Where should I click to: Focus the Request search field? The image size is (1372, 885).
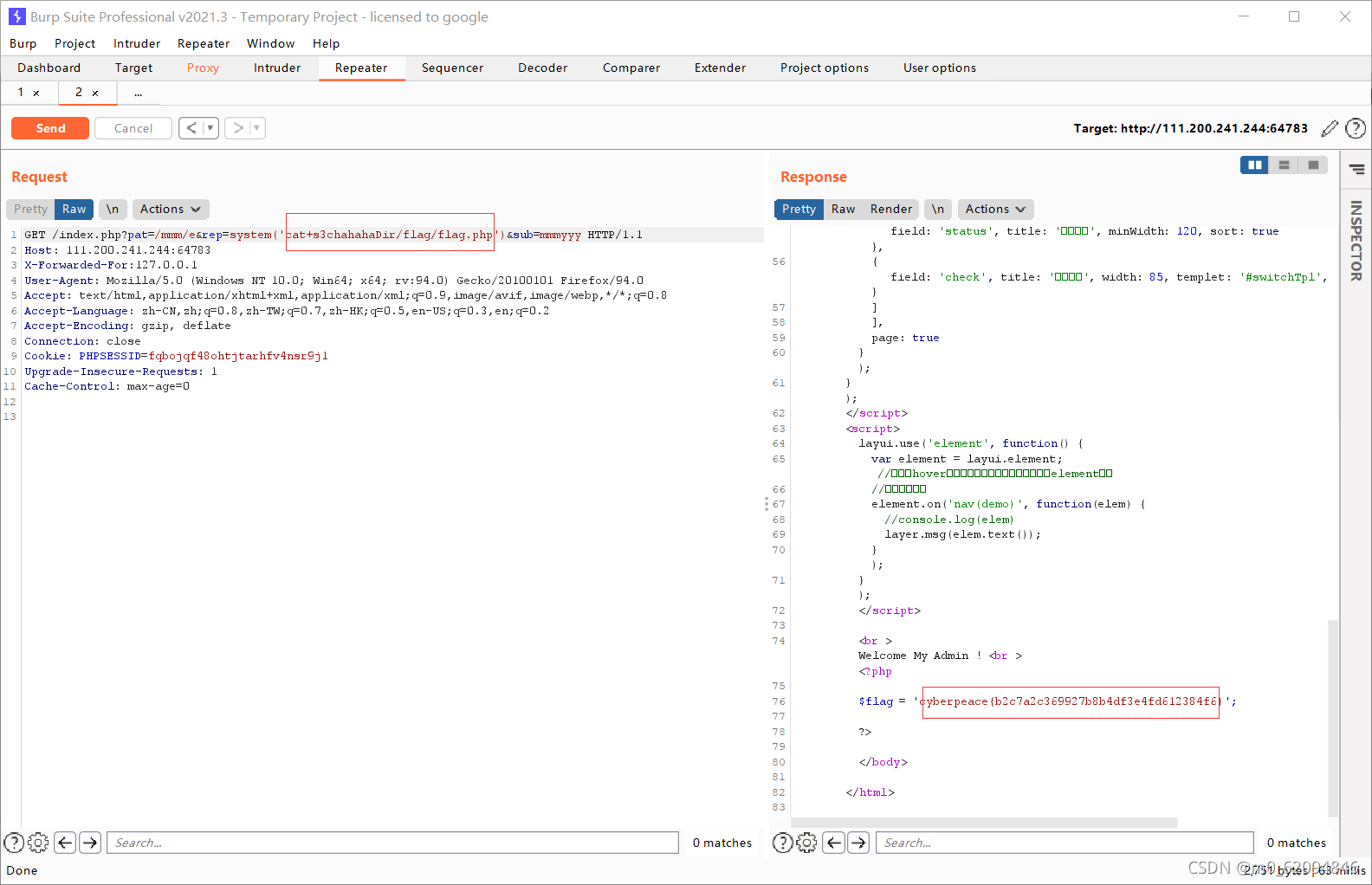click(392, 843)
